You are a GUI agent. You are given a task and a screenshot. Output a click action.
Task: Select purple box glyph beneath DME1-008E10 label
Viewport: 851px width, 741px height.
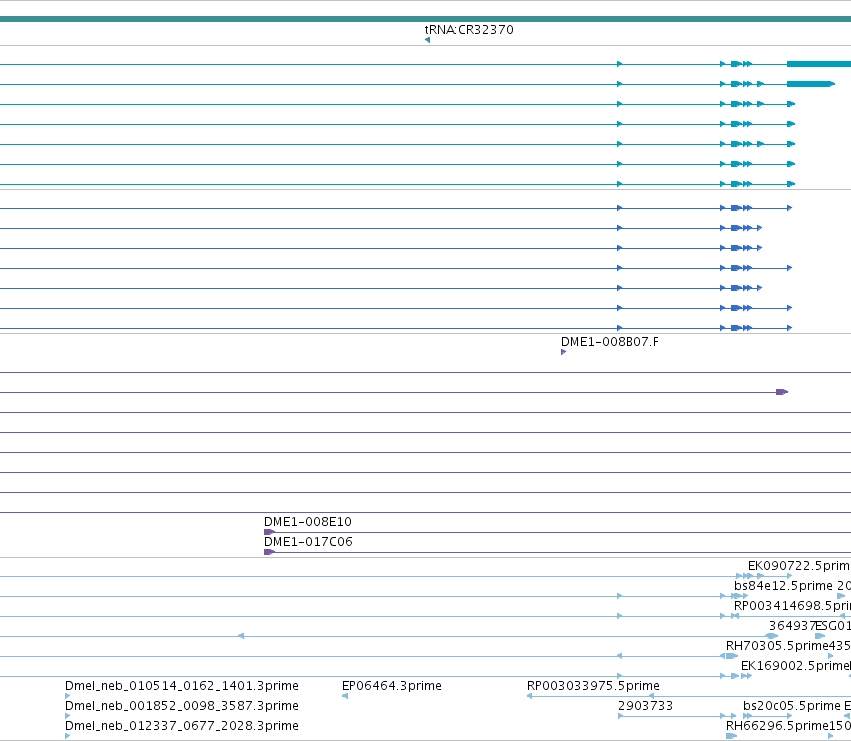(x=269, y=532)
